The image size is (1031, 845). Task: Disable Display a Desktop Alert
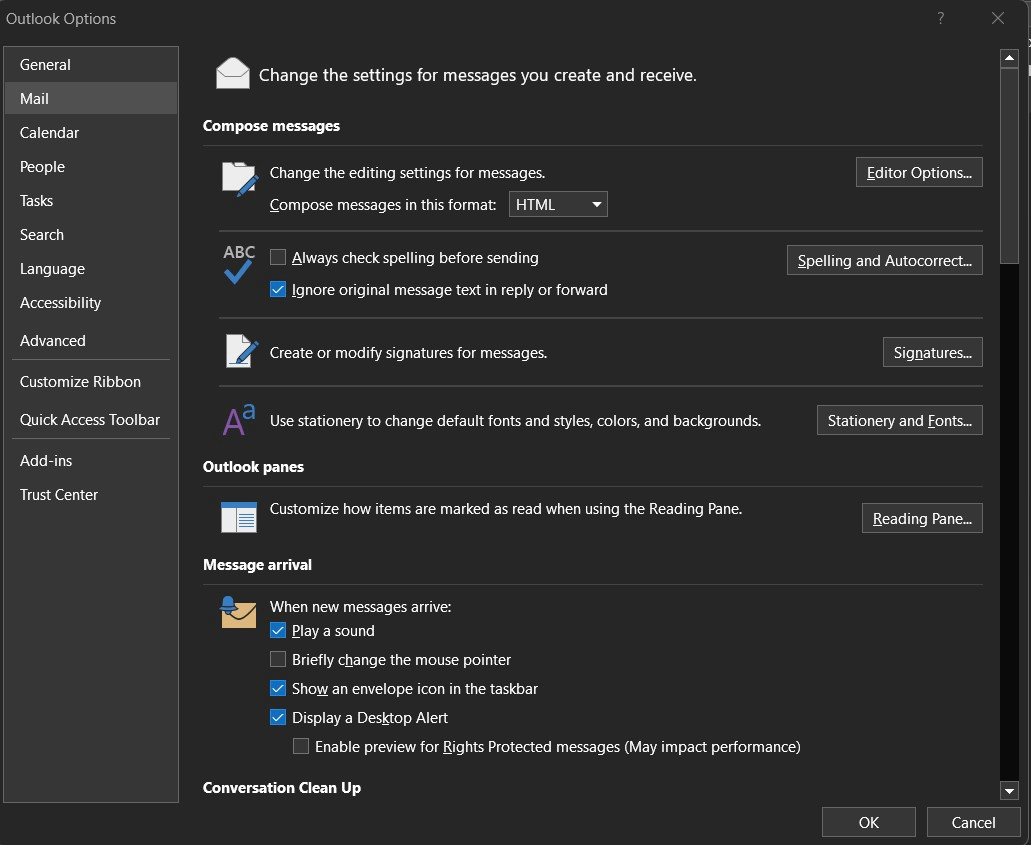[278, 718]
